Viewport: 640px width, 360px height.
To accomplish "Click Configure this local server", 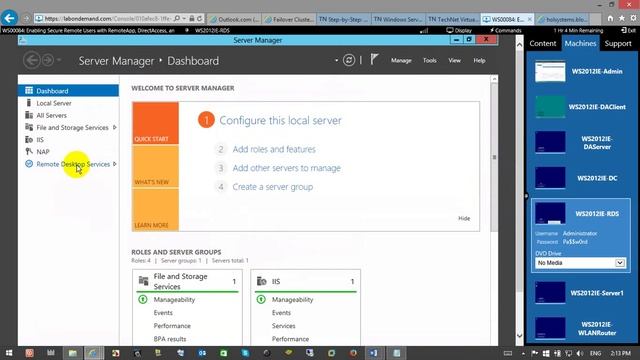I will [280, 120].
